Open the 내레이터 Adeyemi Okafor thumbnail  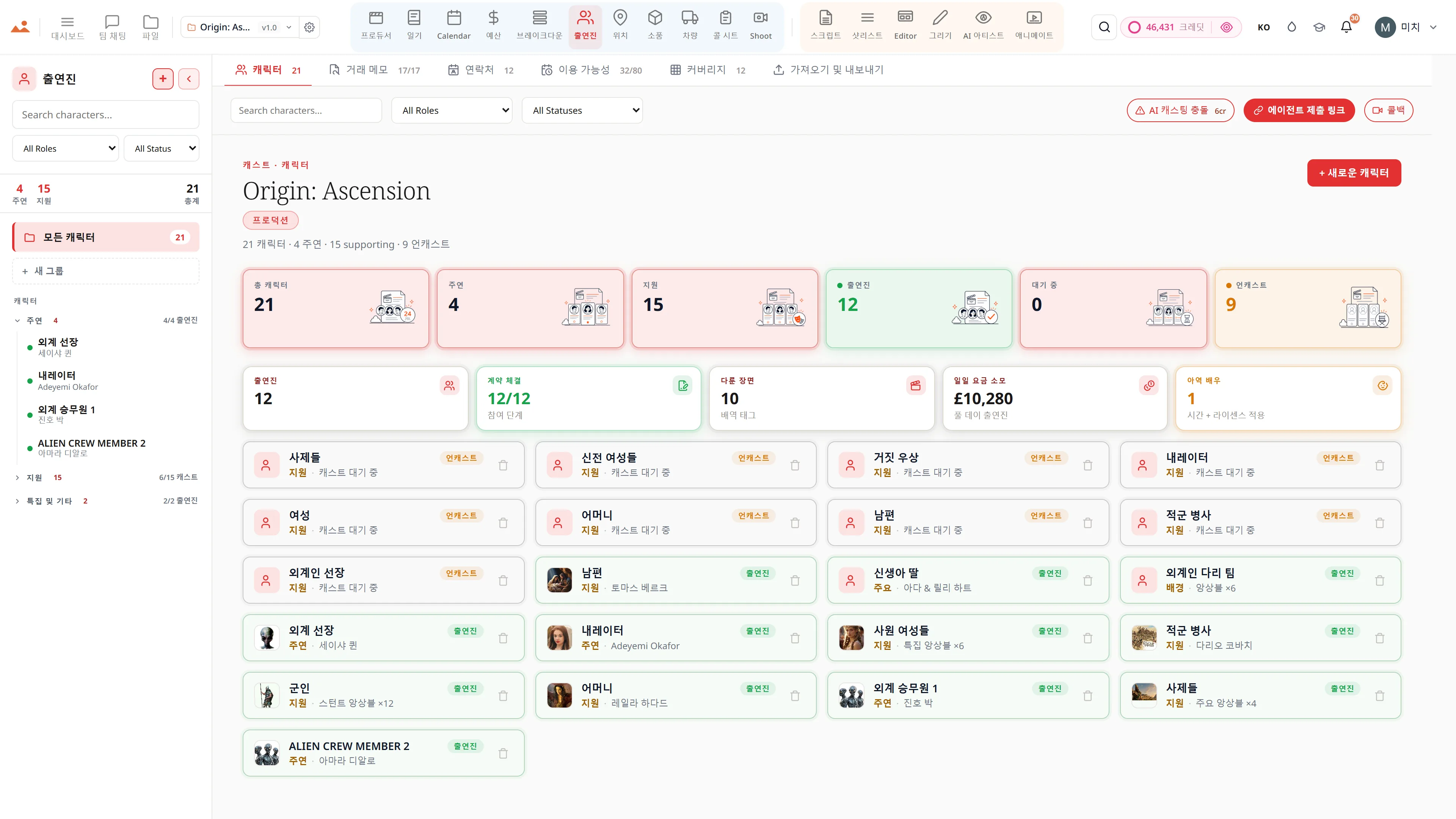coord(559,637)
